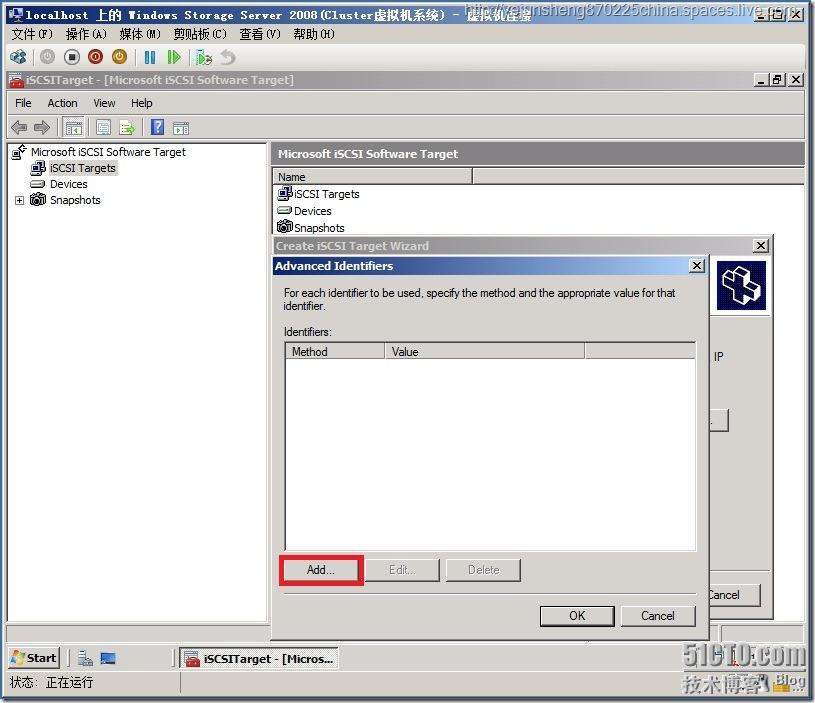Image resolution: width=815 pixels, height=703 pixels.
Task: Click the Properties toolbar icon
Action: pyautogui.click(x=103, y=127)
